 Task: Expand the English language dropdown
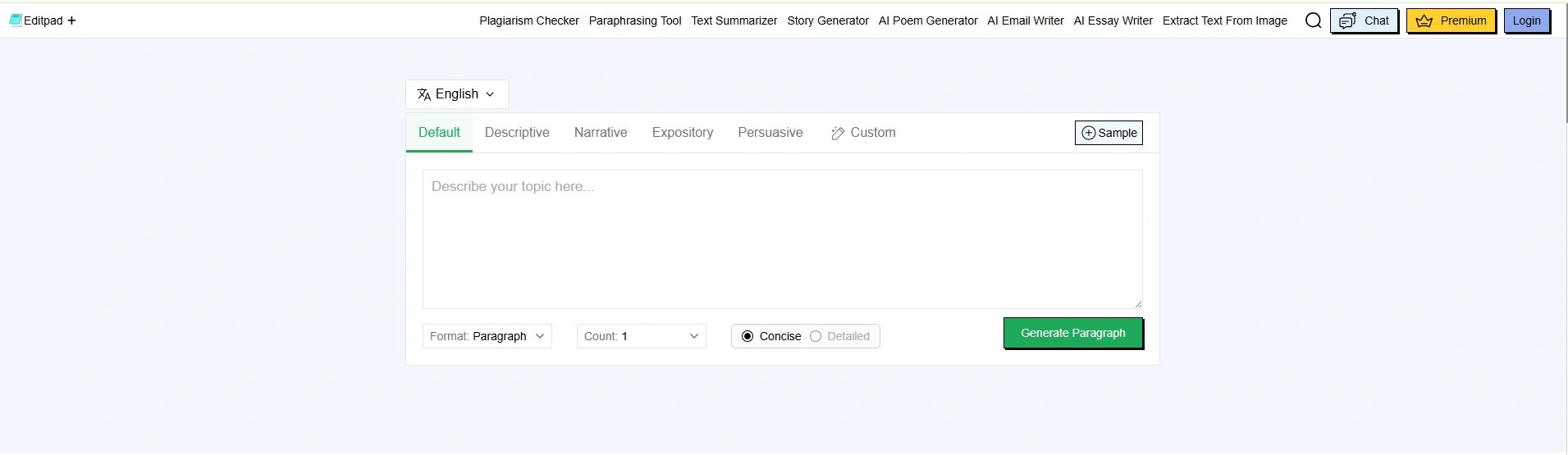click(457, 94)
